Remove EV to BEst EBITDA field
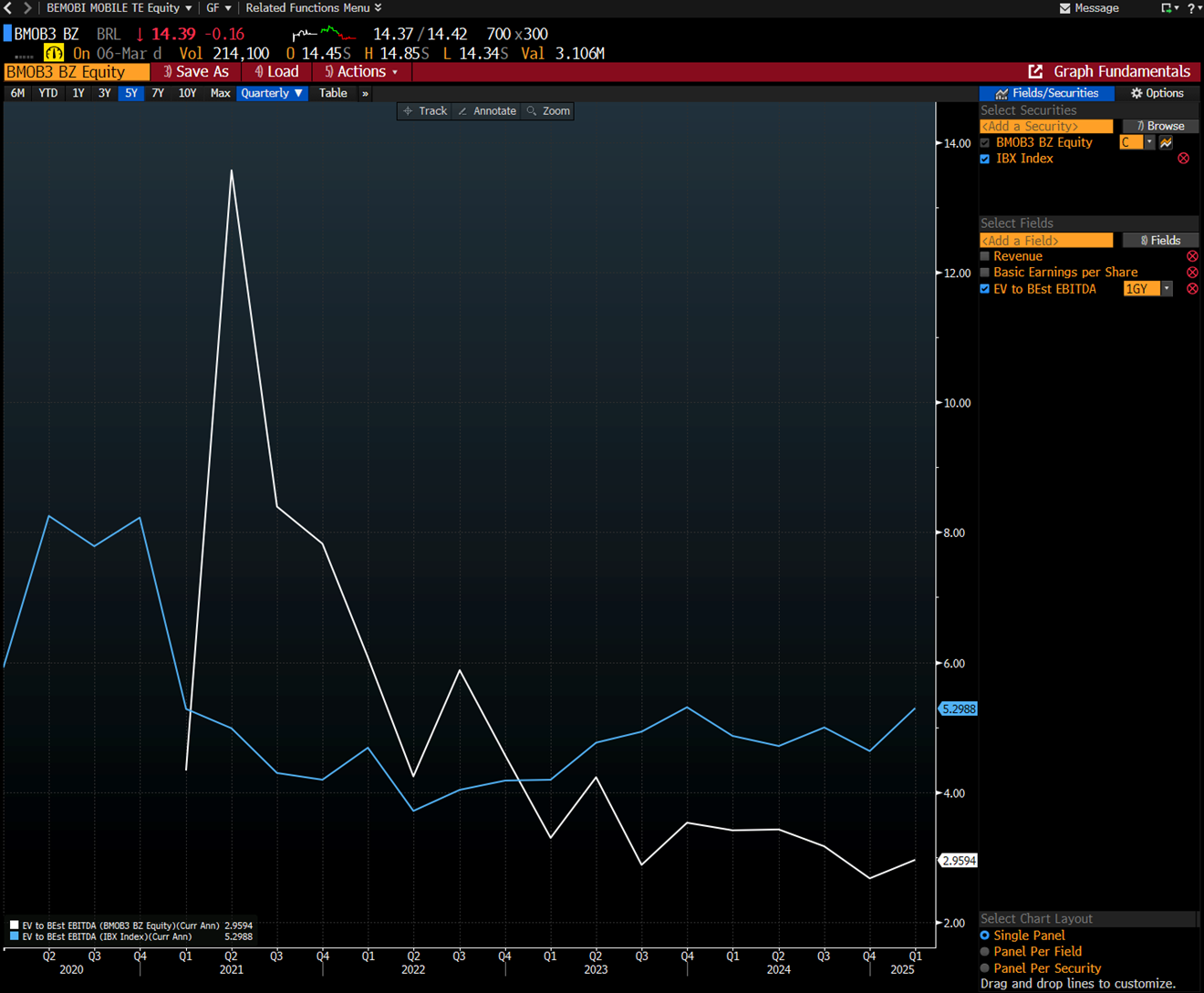 [1192, 289]
